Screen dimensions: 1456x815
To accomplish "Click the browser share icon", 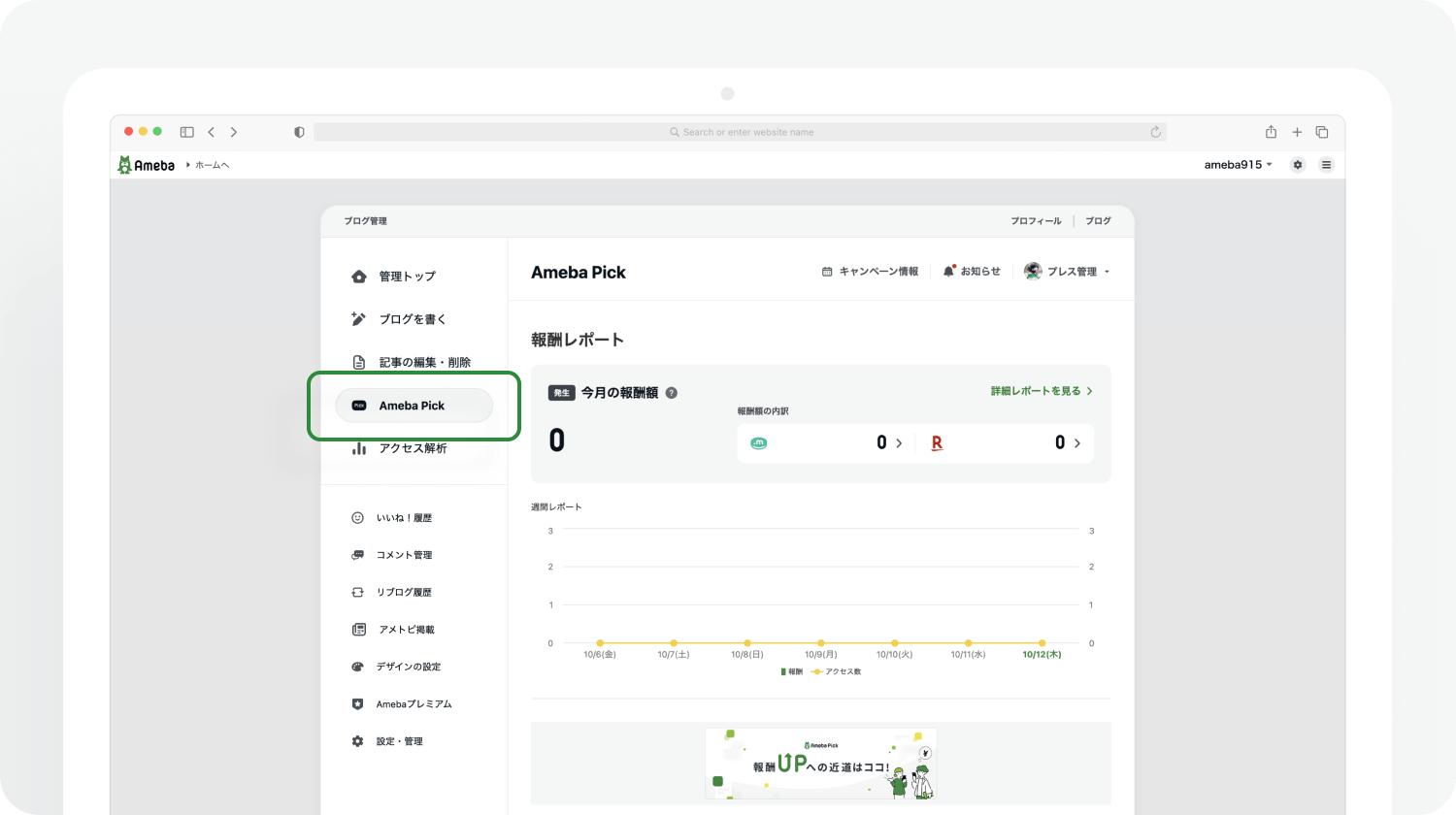I will (x=1271, y=132).
